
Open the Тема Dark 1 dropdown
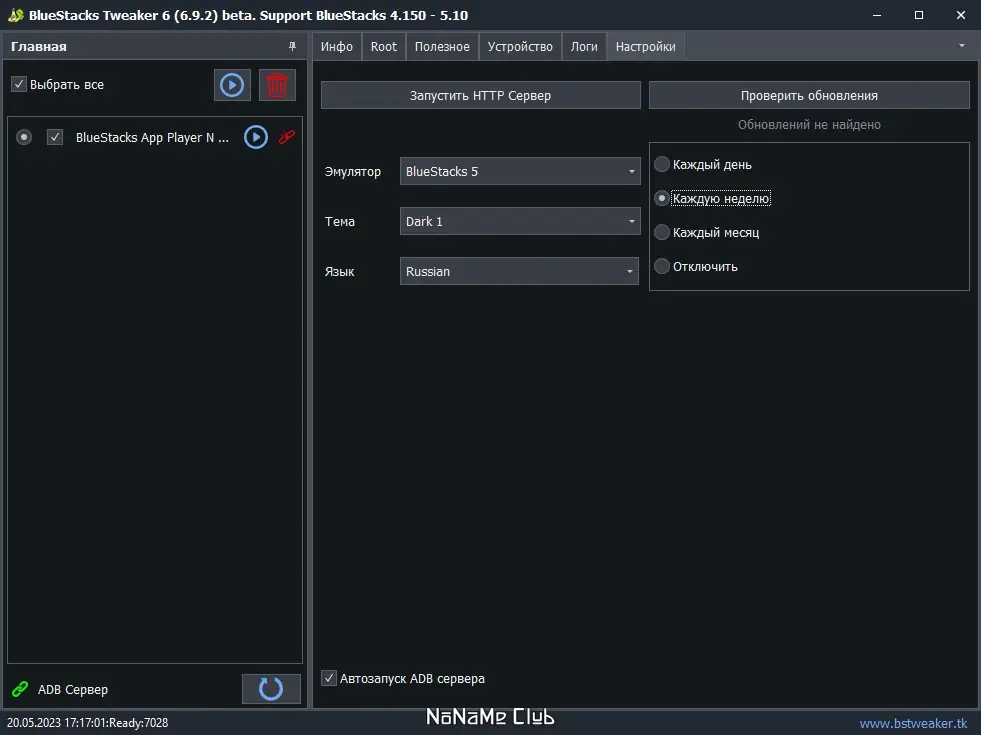(x=520, y=221)
